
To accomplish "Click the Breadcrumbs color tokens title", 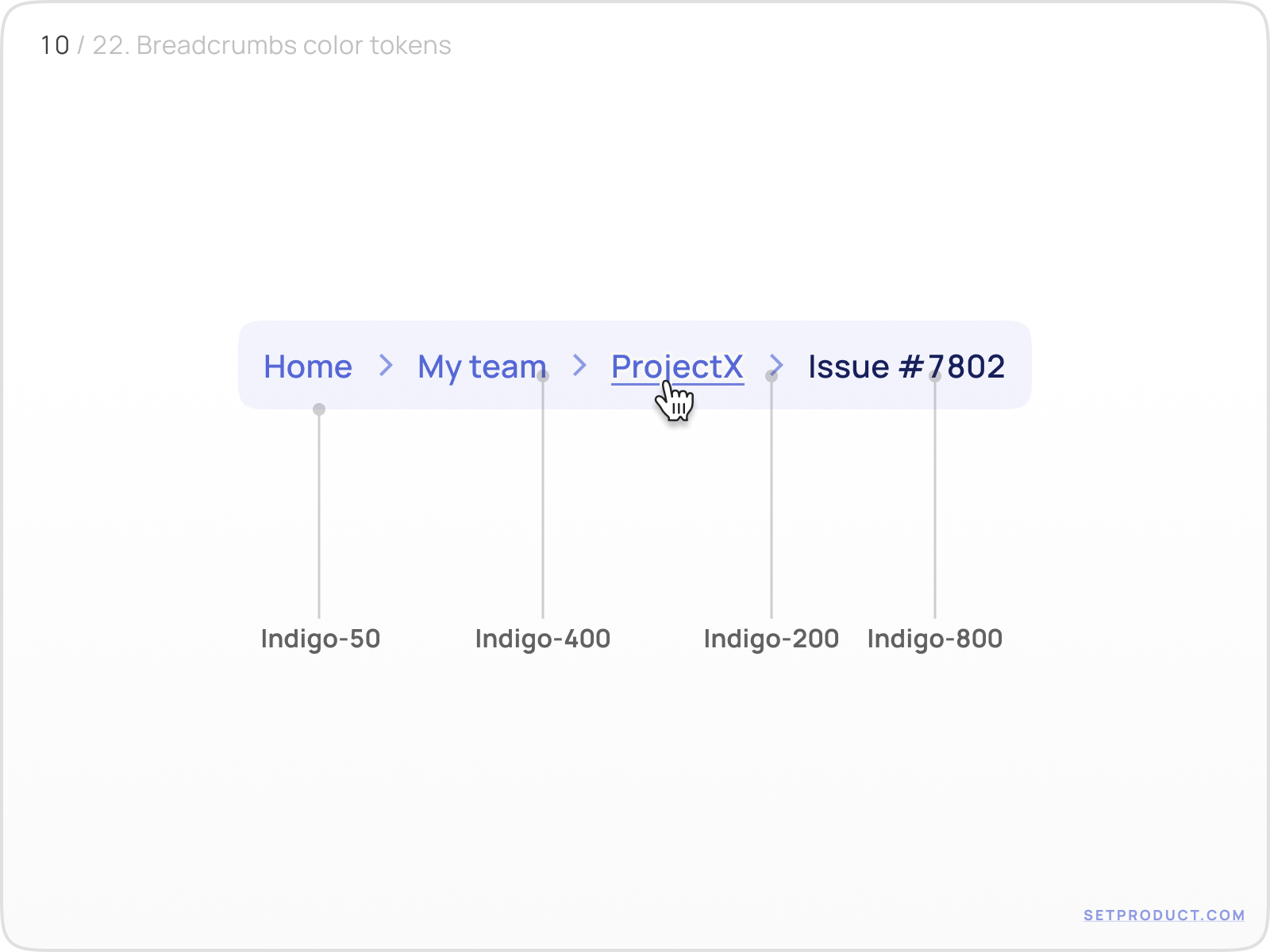I will (294, 45).
